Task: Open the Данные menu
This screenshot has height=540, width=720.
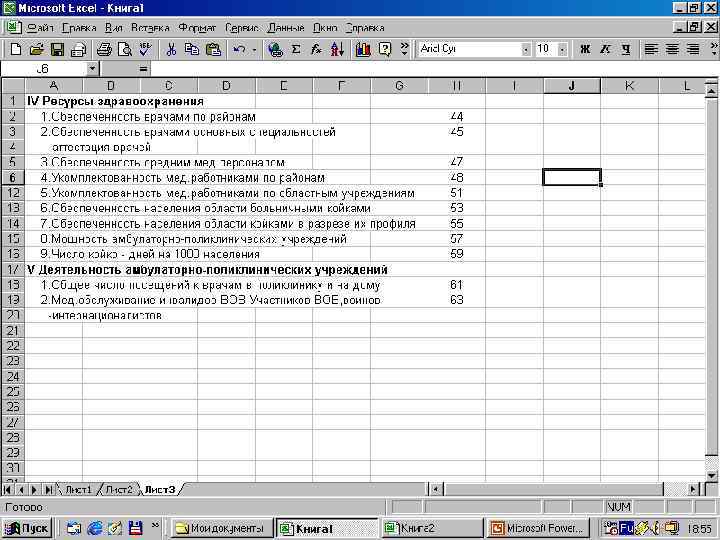Action: pyautogui.click(x=286, y=28)
